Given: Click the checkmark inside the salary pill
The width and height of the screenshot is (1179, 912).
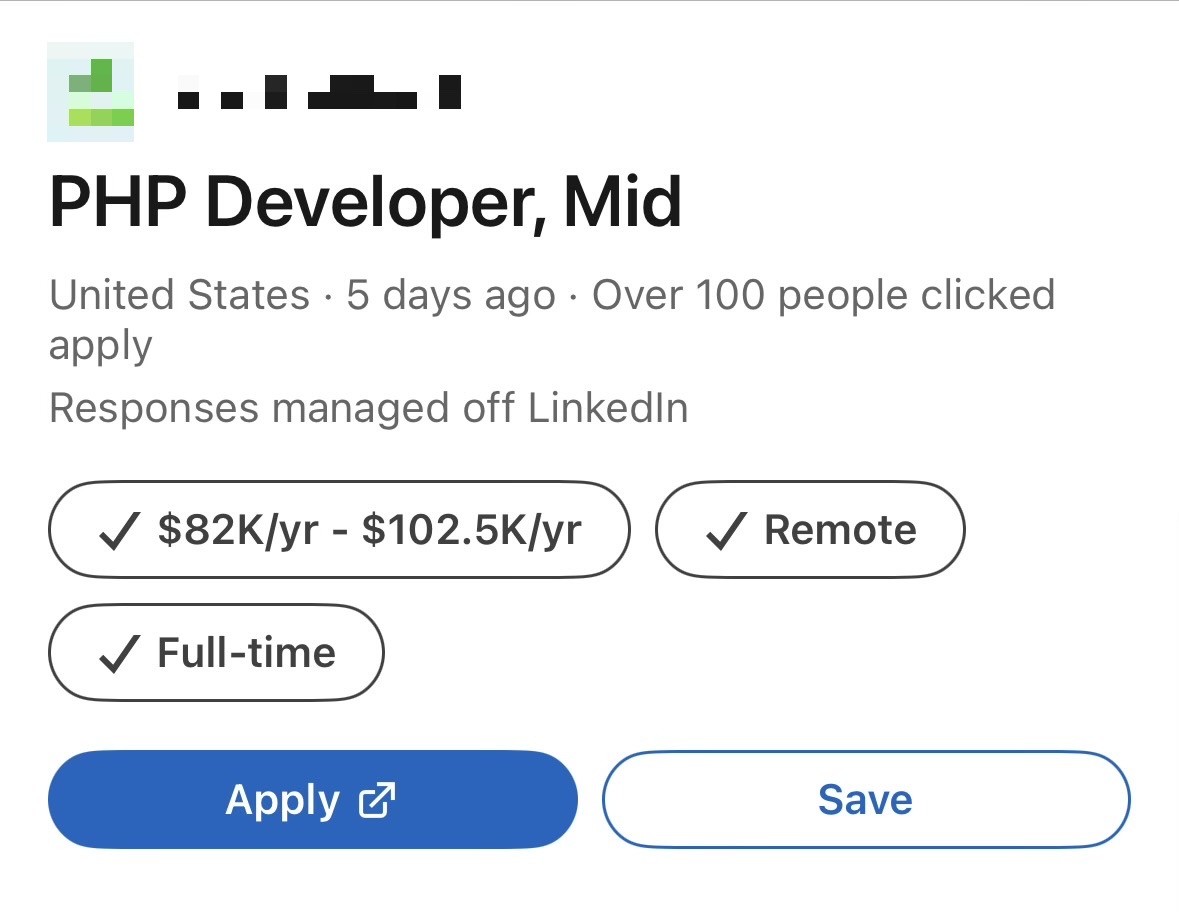Looking at the screenshot, I should 117,530.
